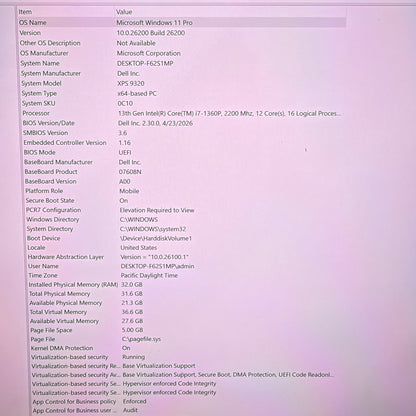Select '1.16' controller version value
The height and width of the screenshot is (416, 416).
[124, 143]
